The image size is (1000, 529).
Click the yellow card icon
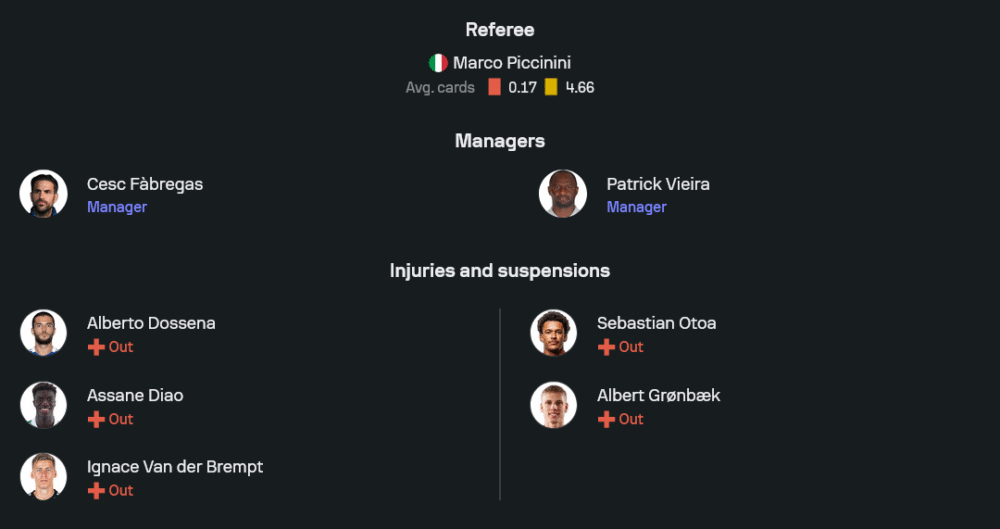coord(551,87)
